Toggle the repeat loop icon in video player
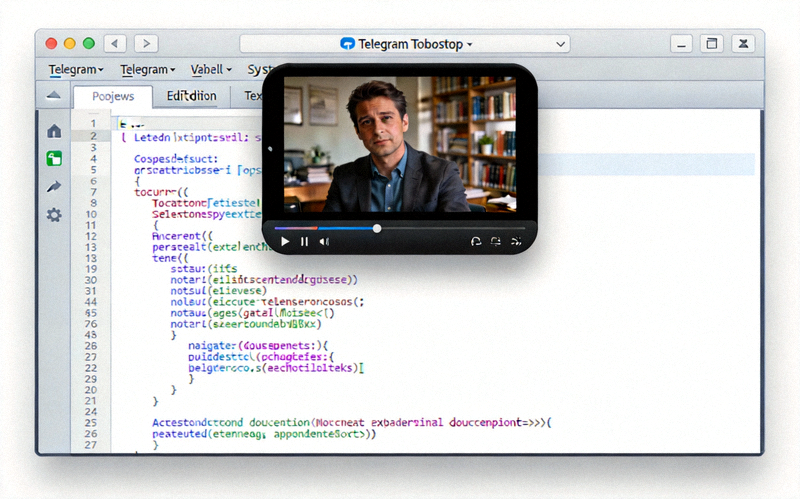The height and width of the screenshot is (499, 800). pos(495,241)
